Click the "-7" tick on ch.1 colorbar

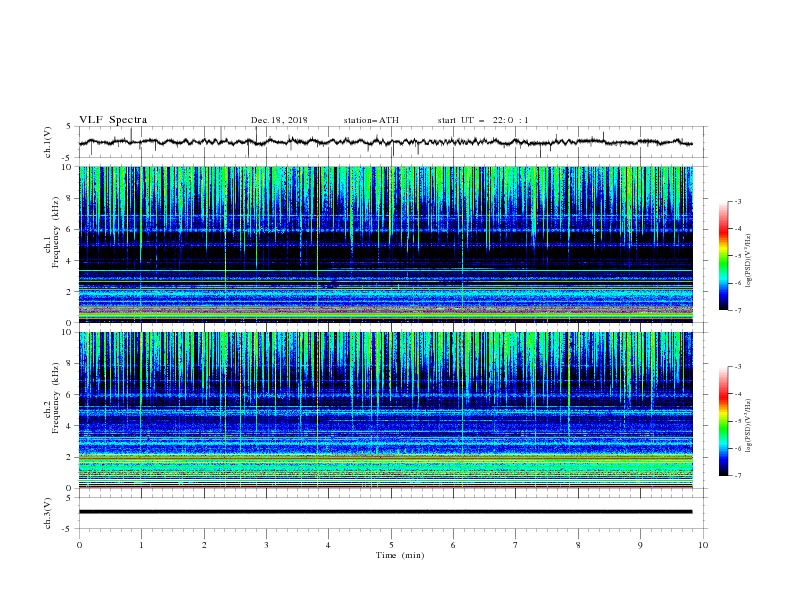tap(737, 310)
